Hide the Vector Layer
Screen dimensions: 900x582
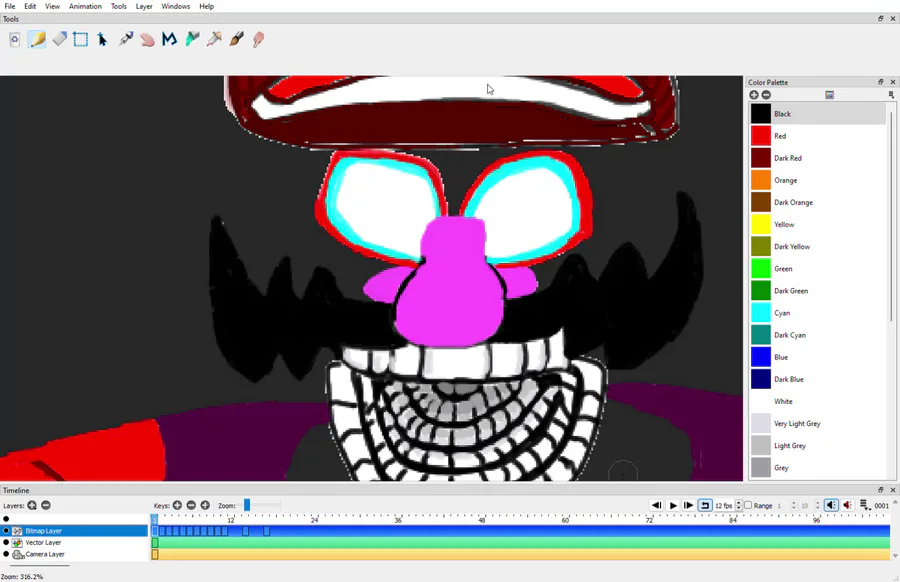pyautogui.click(x=6, y=542)
